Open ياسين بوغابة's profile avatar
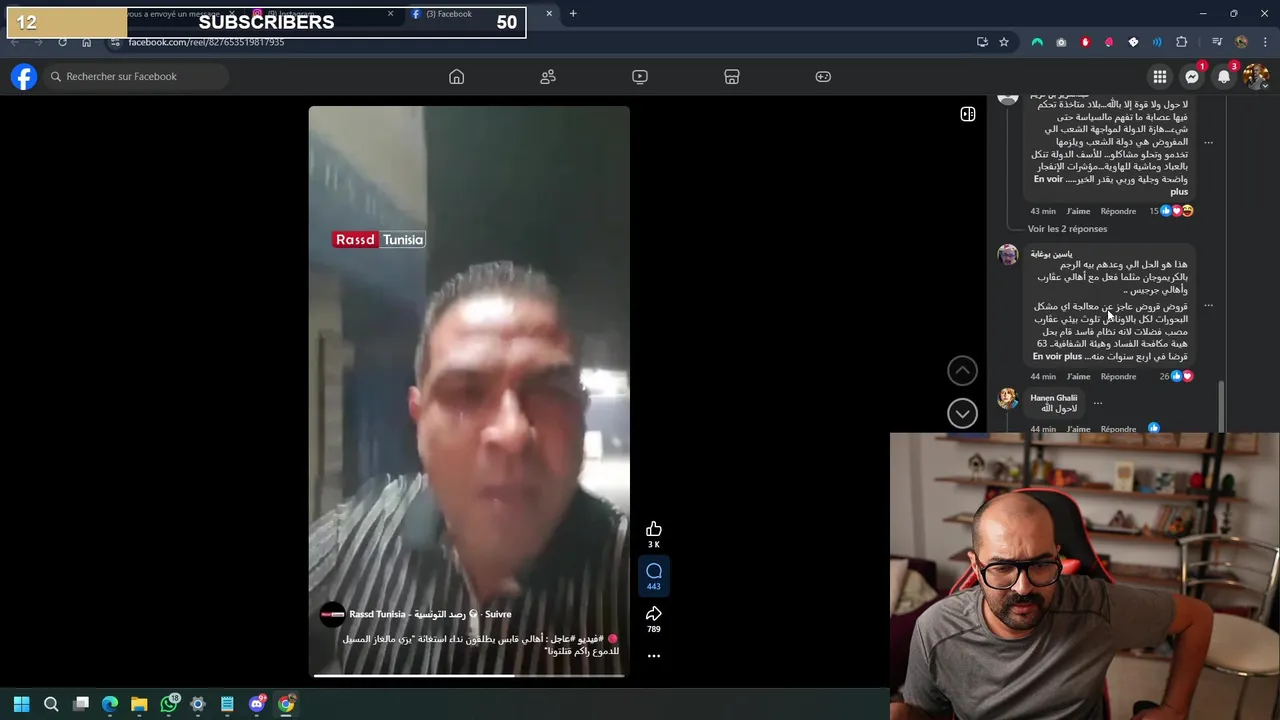This screenshot has width=1280, height=720. pyautogui.click(x=1008, y=255)
